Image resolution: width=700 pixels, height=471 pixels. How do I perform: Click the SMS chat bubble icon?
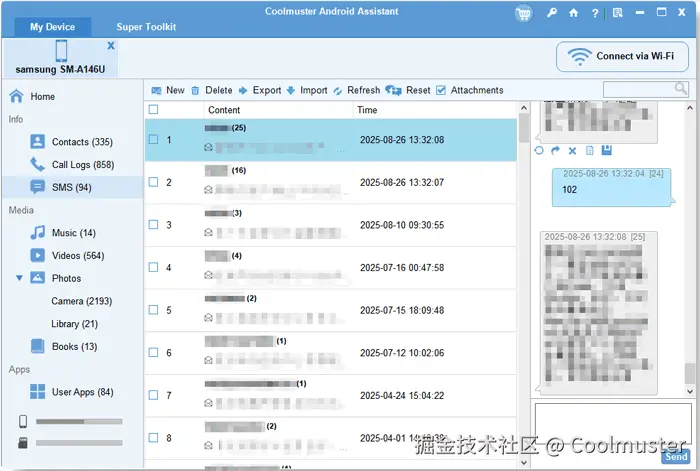click(38, 187)
